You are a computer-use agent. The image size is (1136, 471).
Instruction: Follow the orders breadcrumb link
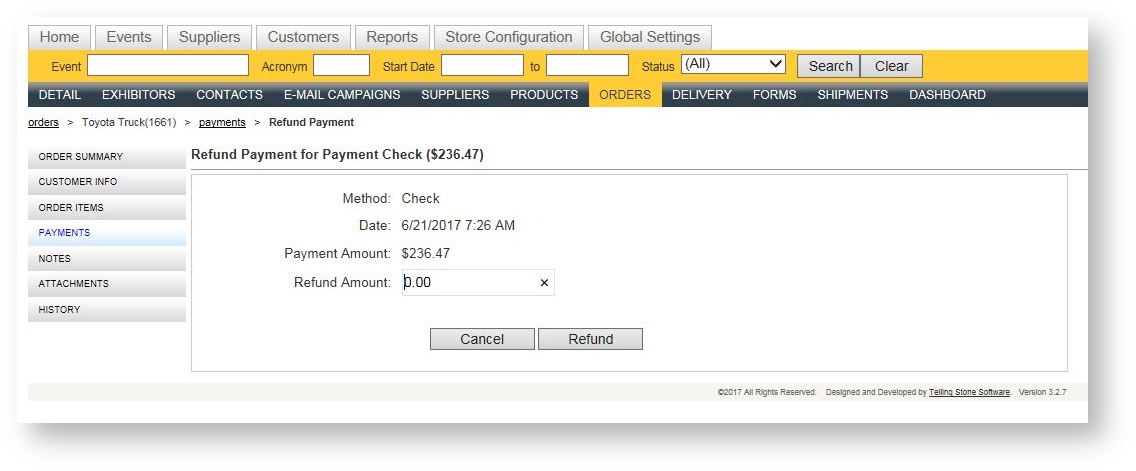[43, 122]
